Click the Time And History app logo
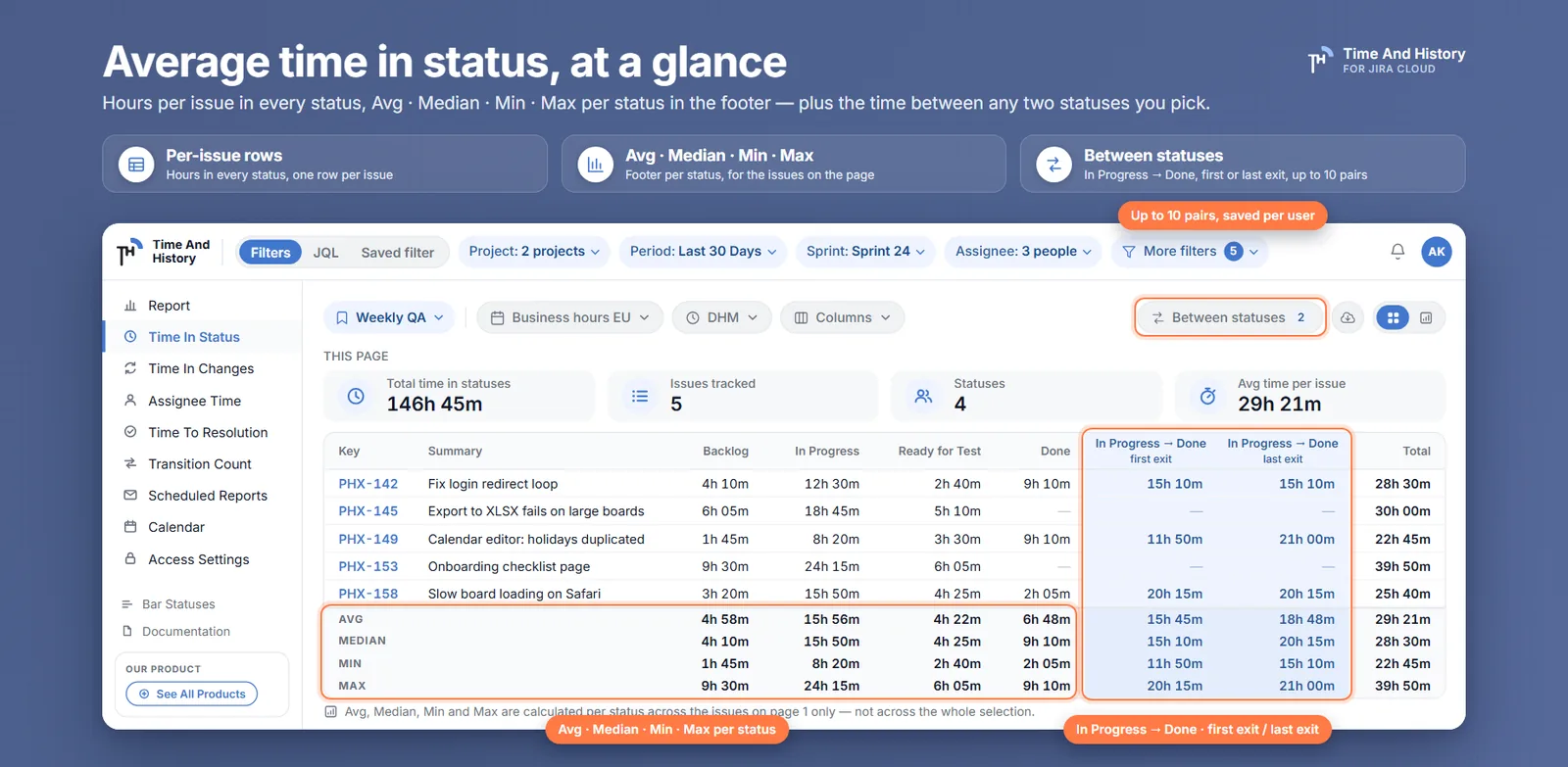The image size is (1568, 767). (164, 252)
